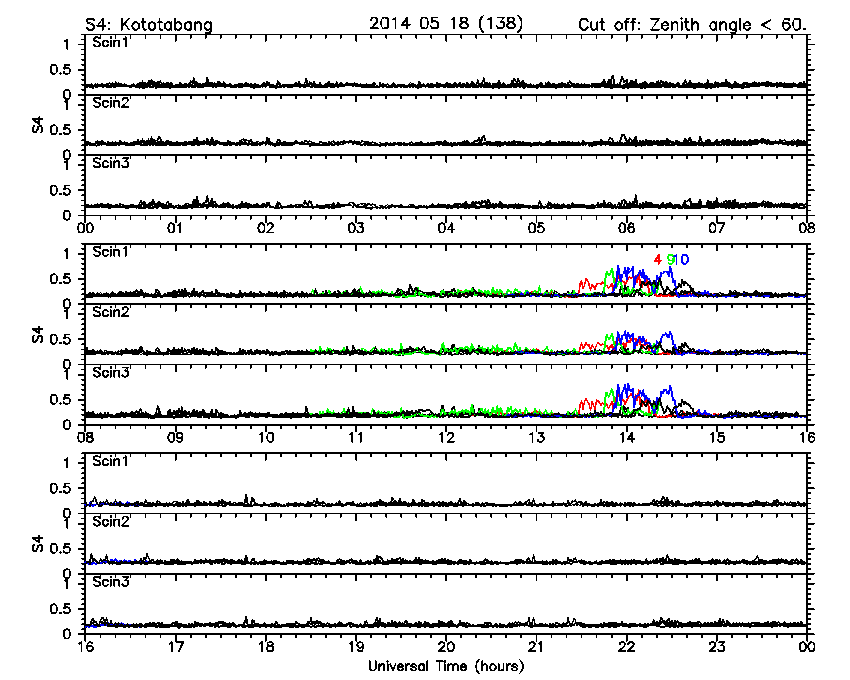Click the '12' hour tick label
The height and width of the screenshot is (680, 850).
[x=446, y=437]
